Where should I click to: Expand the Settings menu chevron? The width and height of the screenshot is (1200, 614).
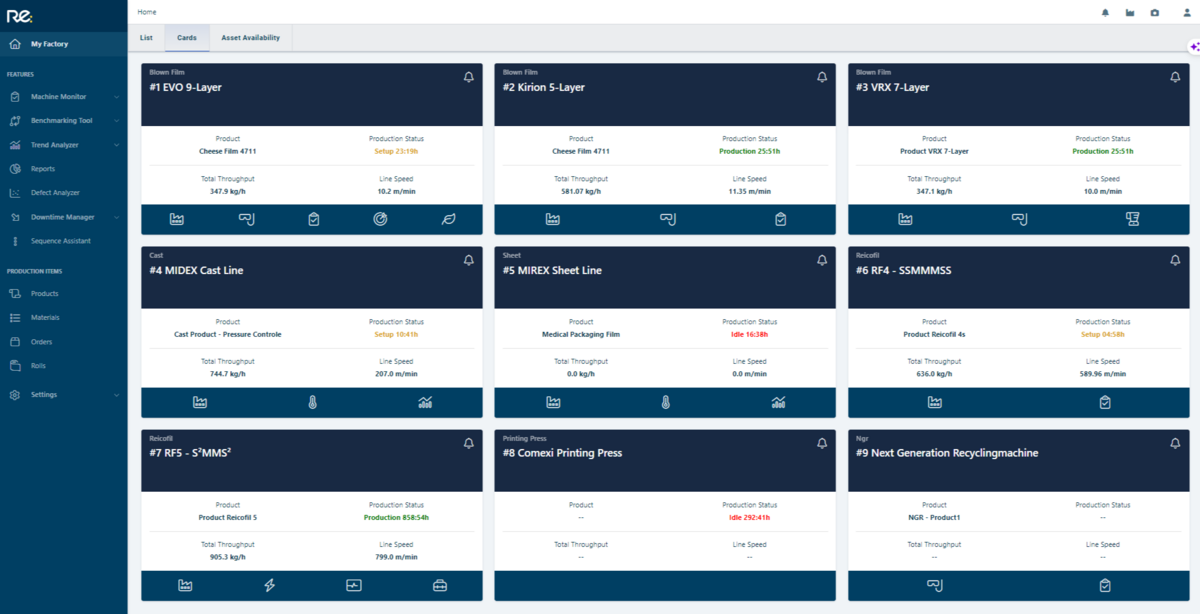[117, 395]
